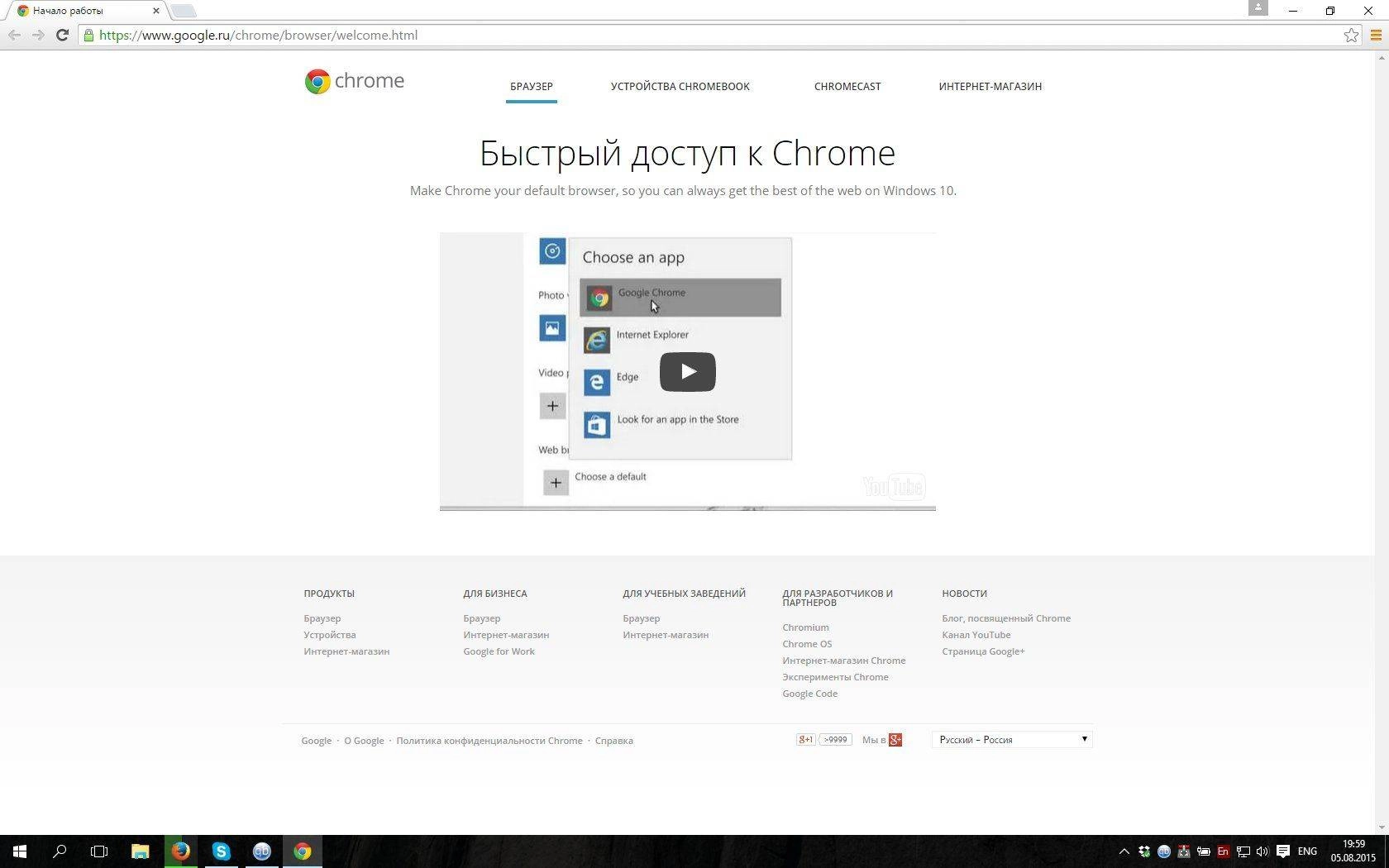Open the network tray icon

(x=1243, y=851)
